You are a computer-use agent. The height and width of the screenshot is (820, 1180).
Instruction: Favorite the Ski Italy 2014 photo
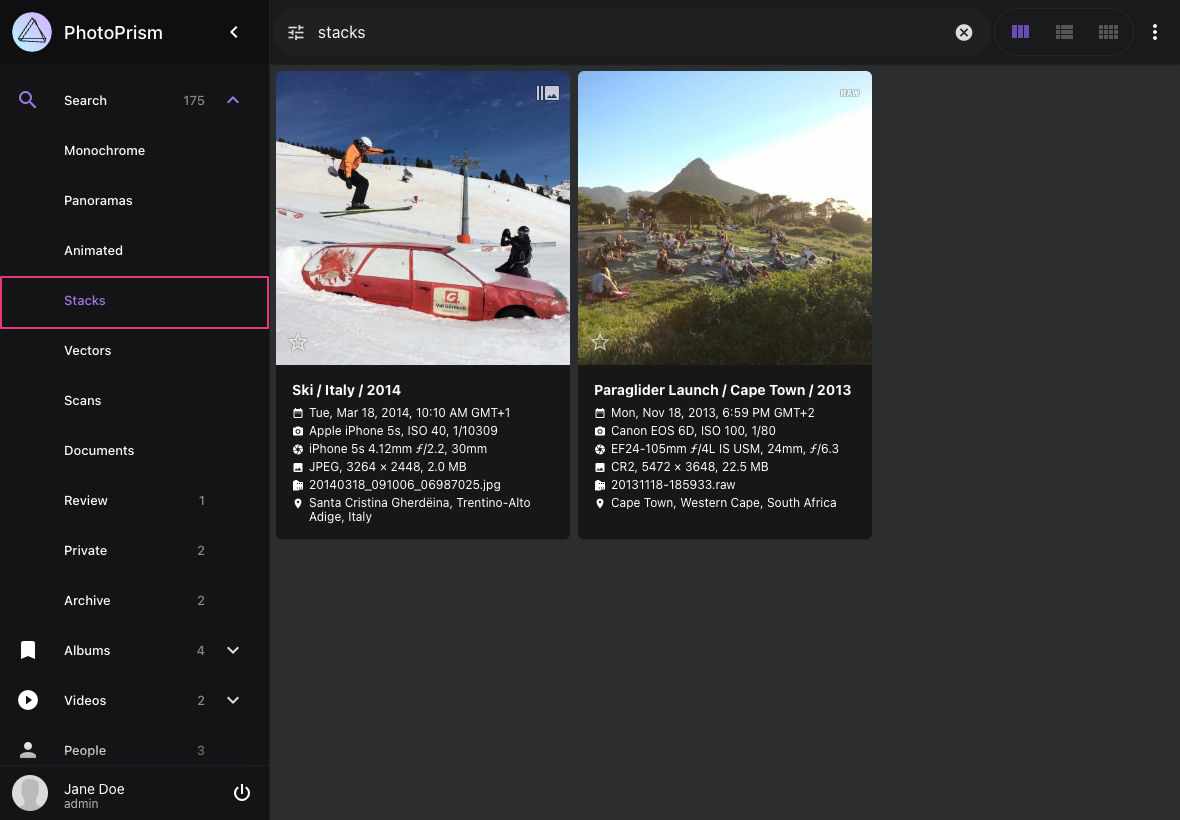click(x=298, y=342)
